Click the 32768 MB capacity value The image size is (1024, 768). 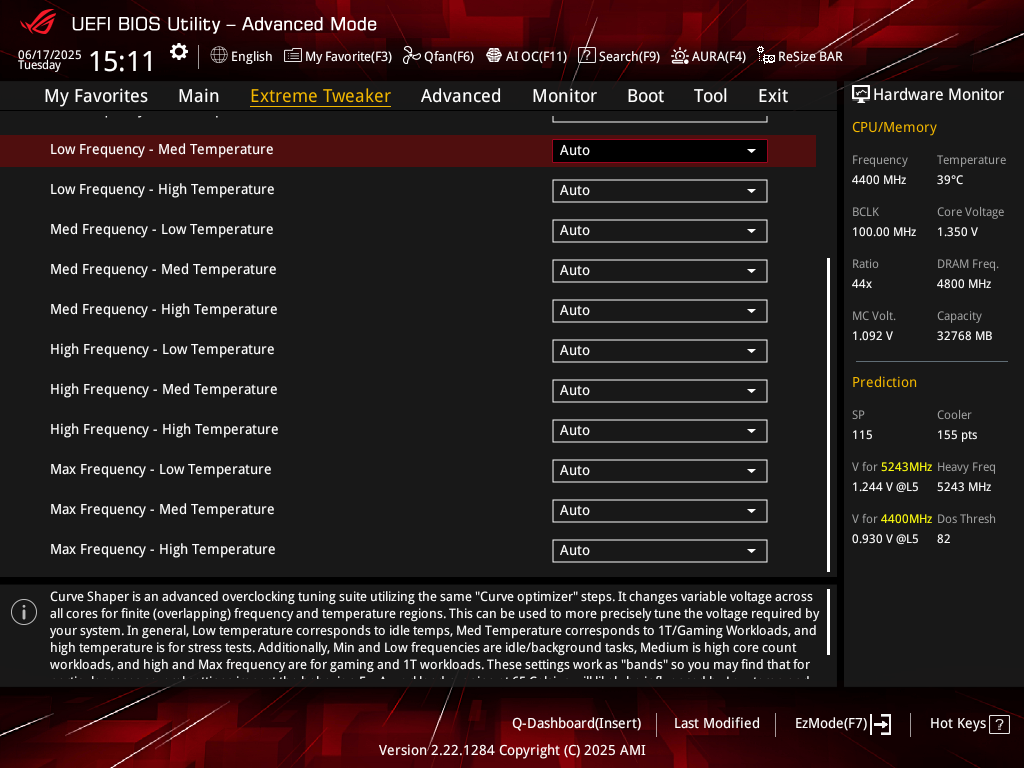click(965, 336)
